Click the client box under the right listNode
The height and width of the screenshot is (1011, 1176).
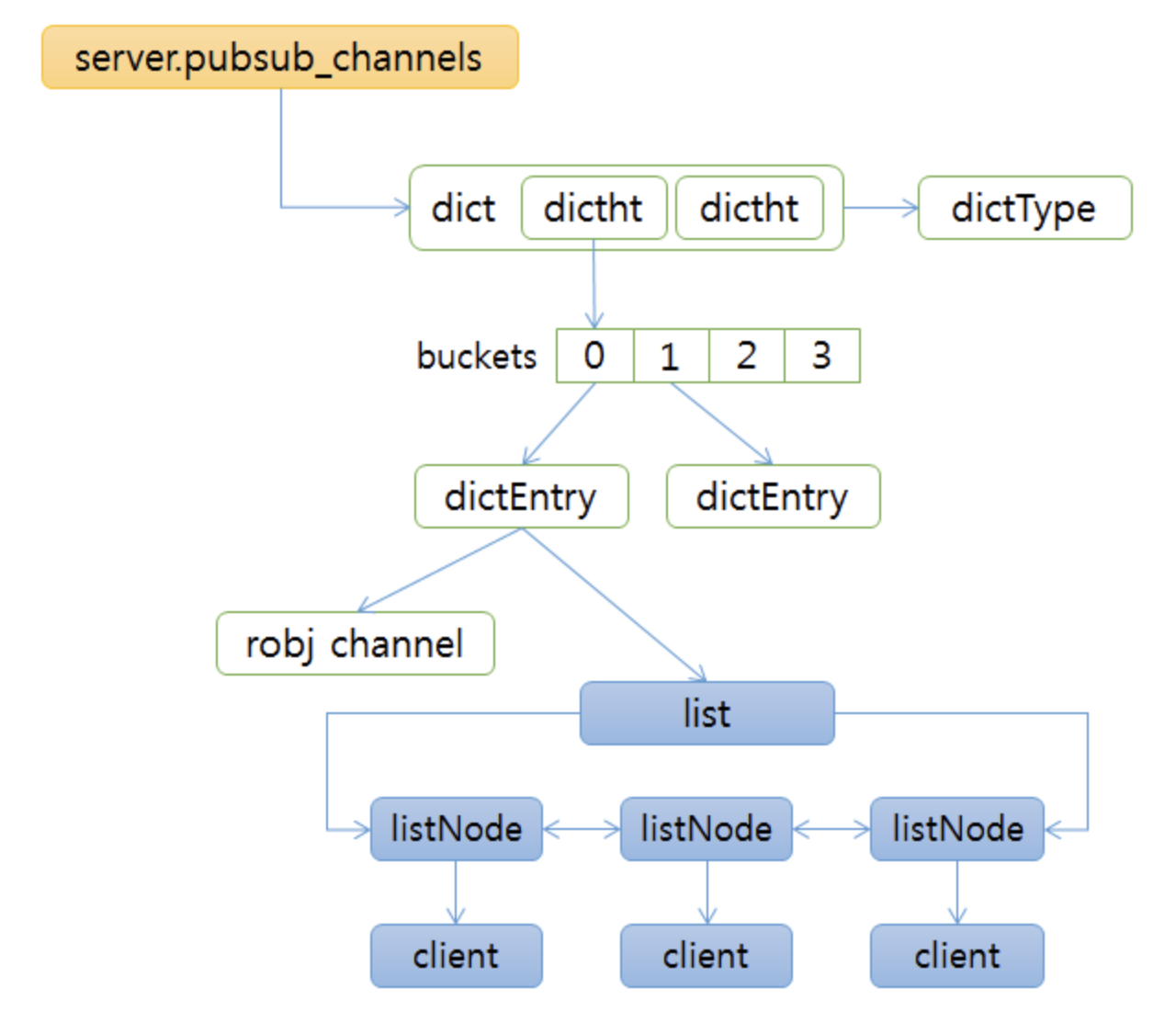(x=957, y=956)
